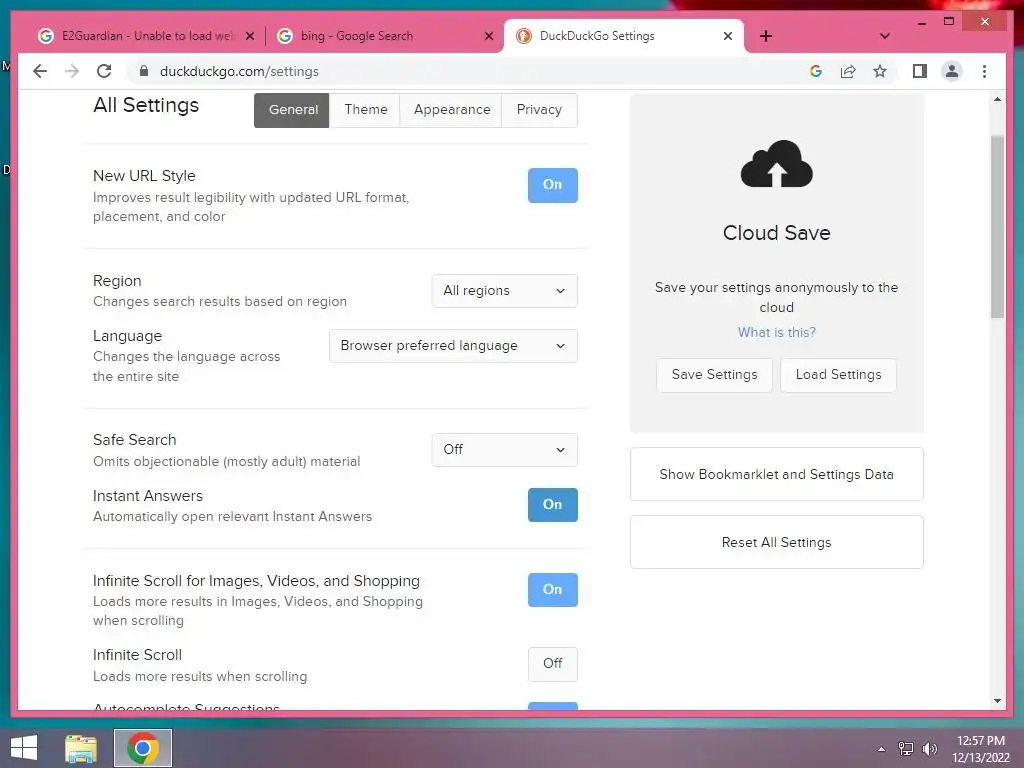Viewport: 1024px width, 768px height.
Task: Click the All Settings heading
Action: pyautogui.click(x=146, y=105)
